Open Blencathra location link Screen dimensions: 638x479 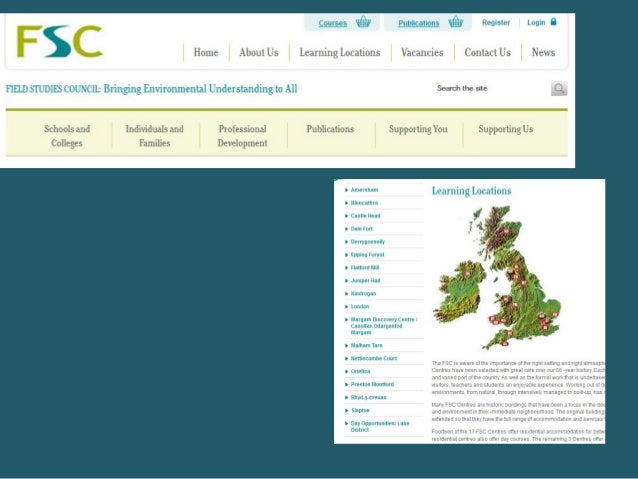tap(364, 203)
